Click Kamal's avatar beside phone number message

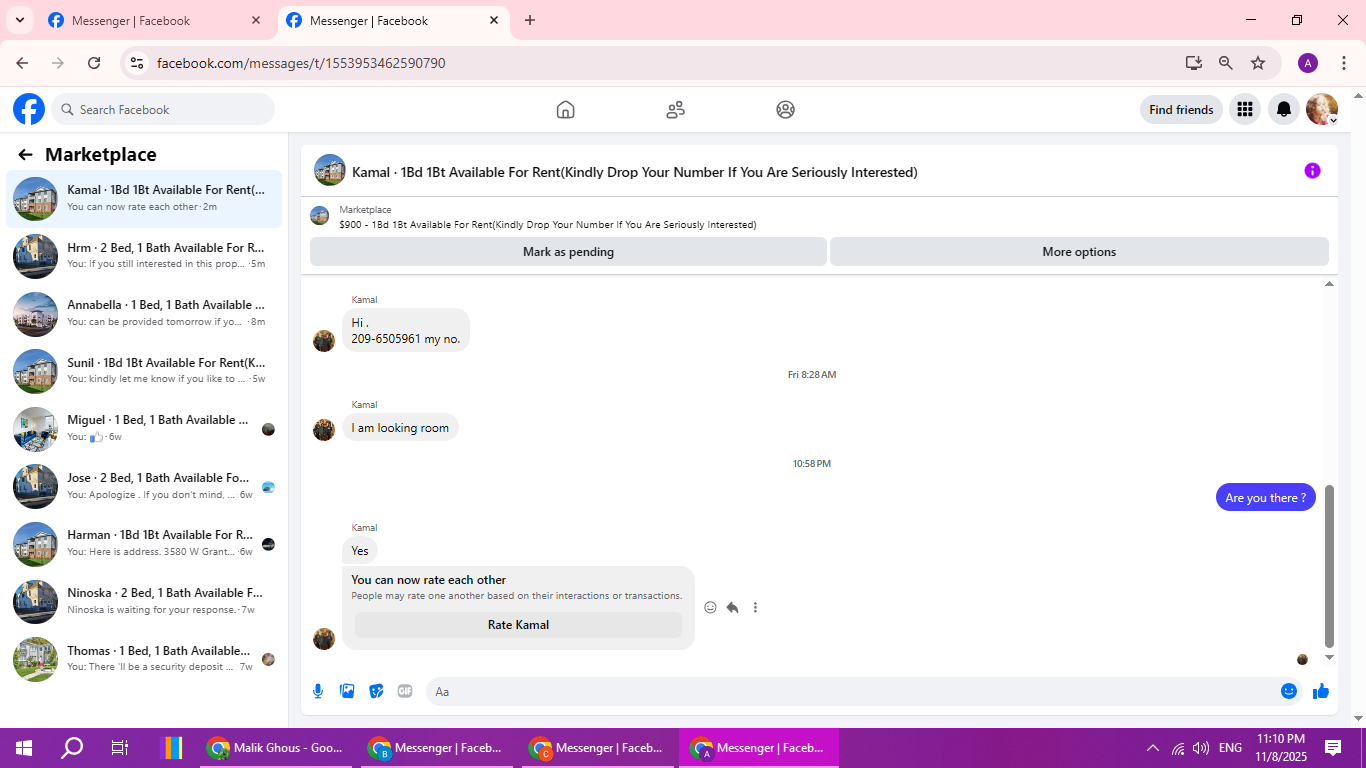tap(323, 341)
